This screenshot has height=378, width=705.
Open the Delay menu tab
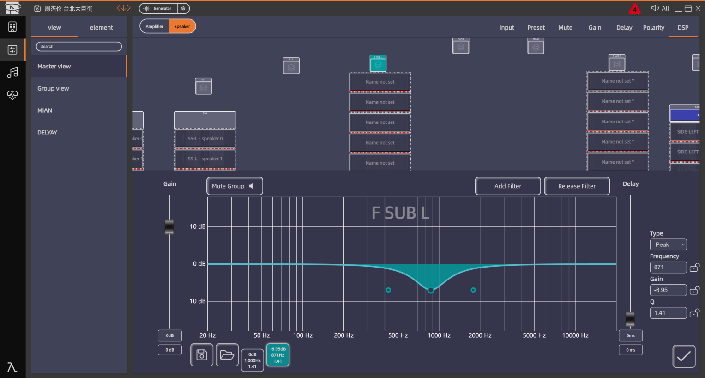[x=624, y=28]
